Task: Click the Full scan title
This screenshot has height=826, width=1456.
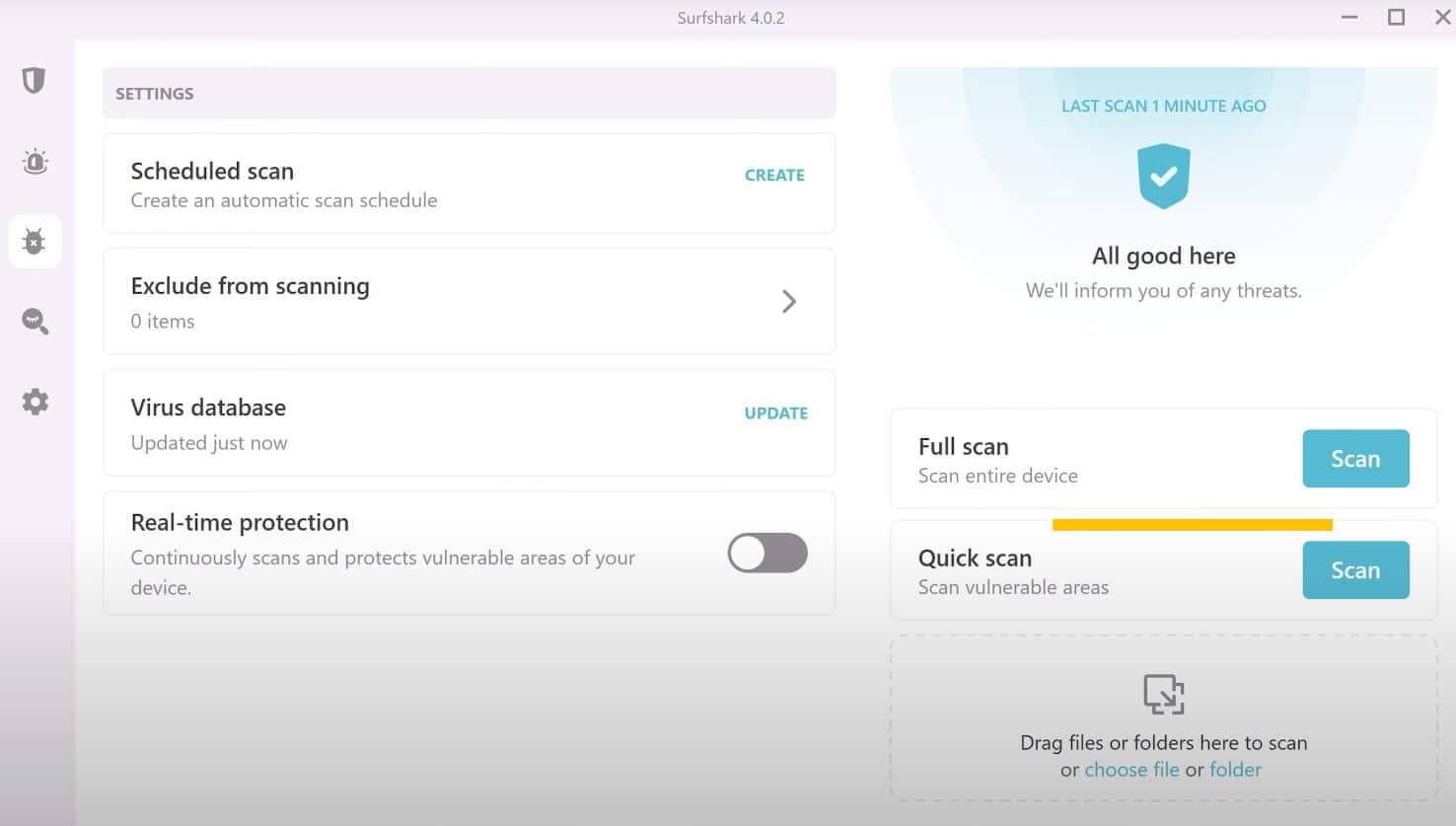Action: (x=964, y=446)
